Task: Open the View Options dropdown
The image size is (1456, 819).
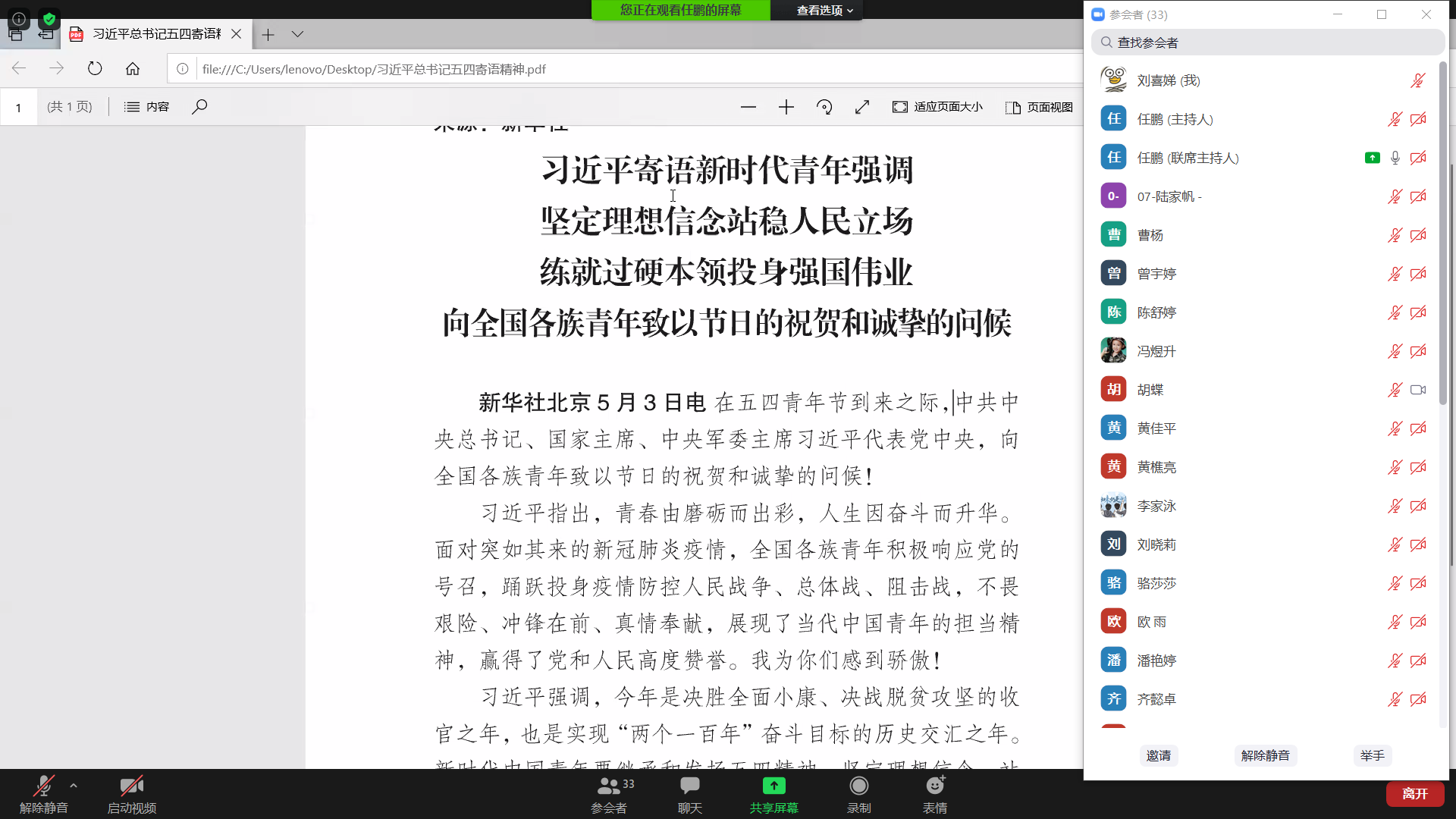Action: 824,10
